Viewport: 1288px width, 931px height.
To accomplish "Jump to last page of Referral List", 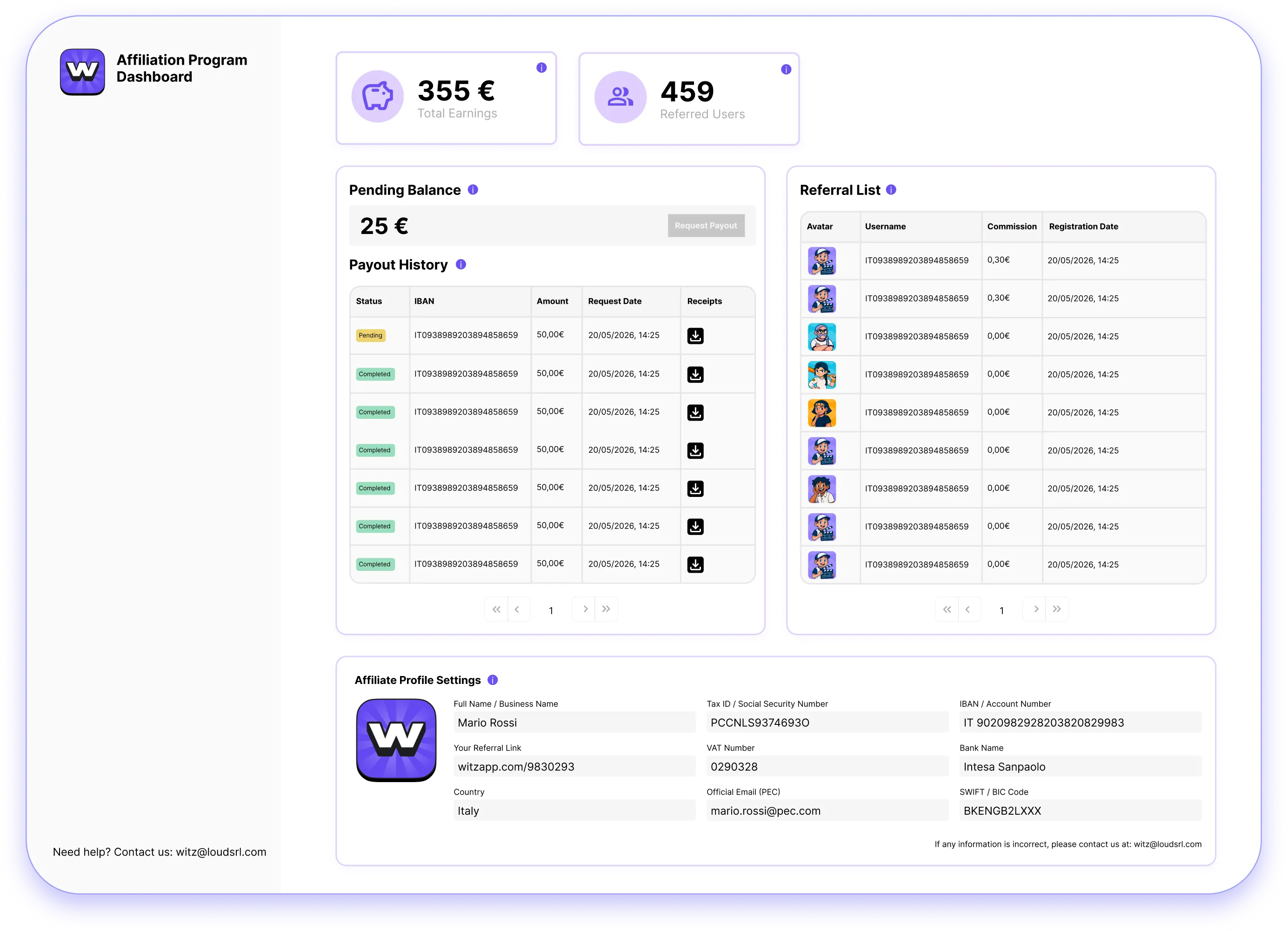I will pyautogui.click(x=1057, y=609).
